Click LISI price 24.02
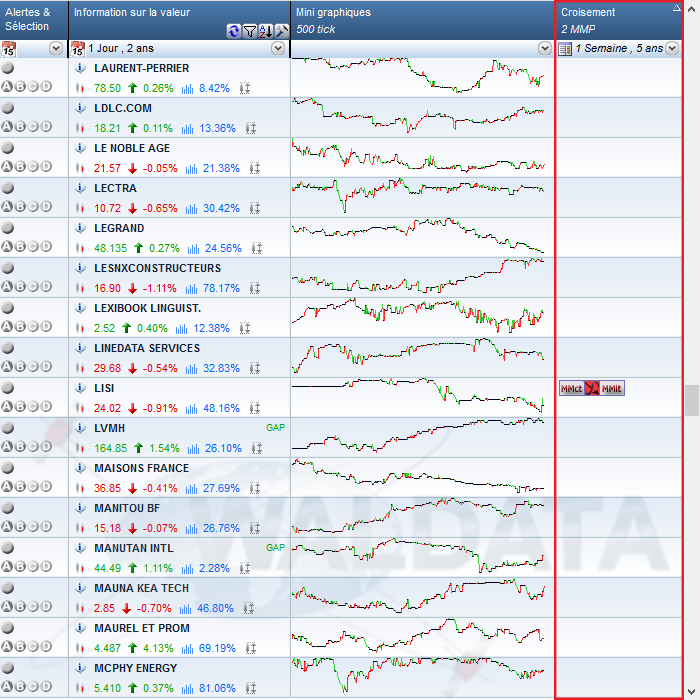This screenshot has height=700, width=700. tap(107, 408)
